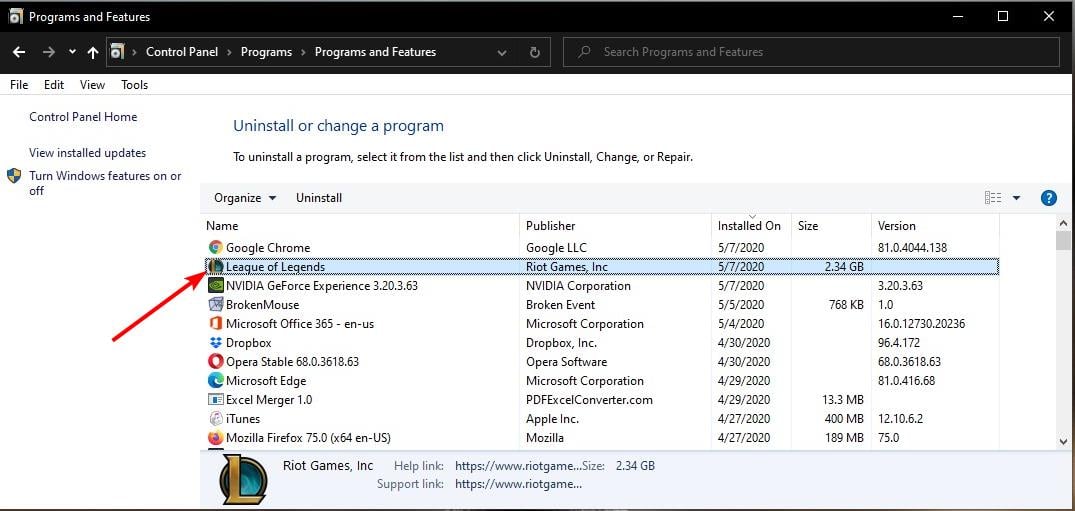
Task: Expand the Organize dropdown
Action: (245, 198)
